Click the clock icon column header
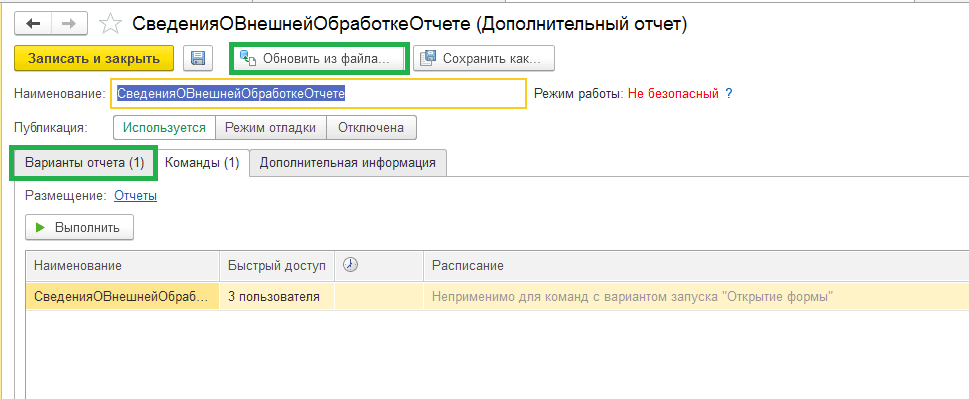 [x=350, y=265]
